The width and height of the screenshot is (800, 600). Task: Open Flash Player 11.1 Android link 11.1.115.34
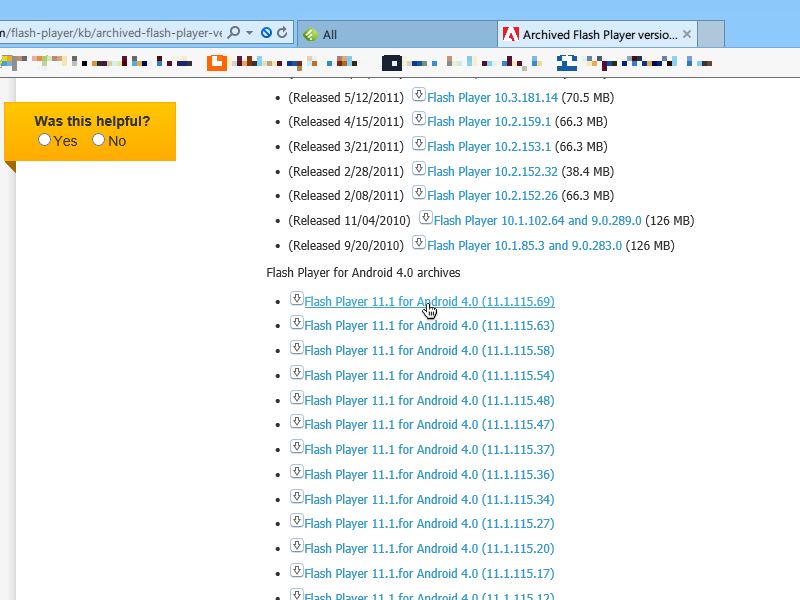[429, 500]
